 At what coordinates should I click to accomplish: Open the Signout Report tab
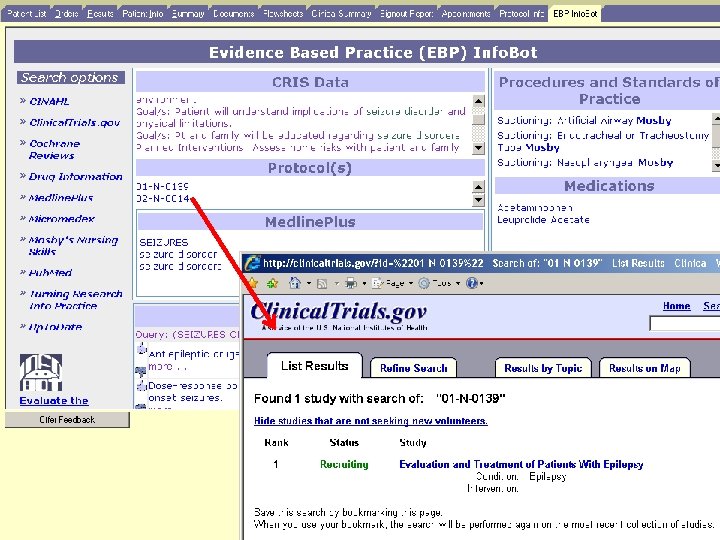(406, 14)
